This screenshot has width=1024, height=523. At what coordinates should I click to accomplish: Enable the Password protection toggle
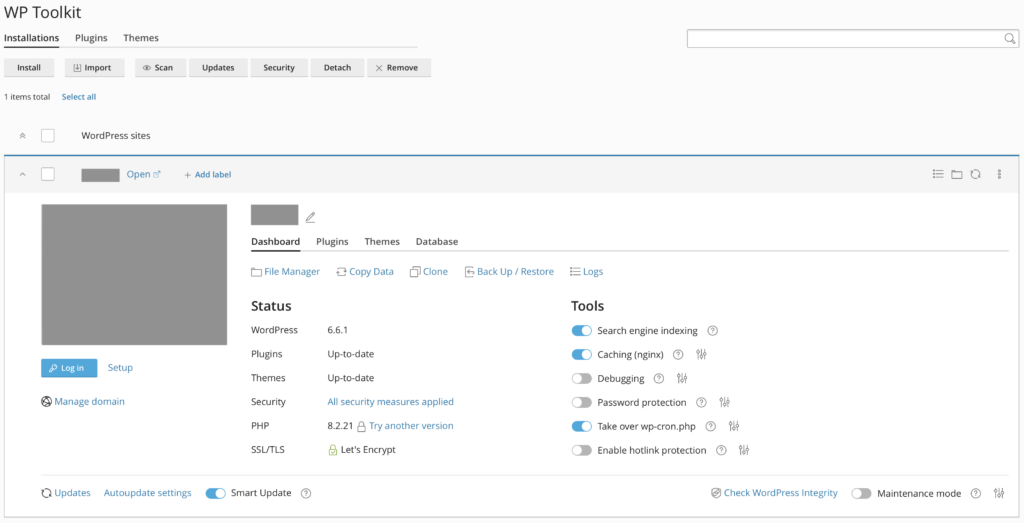(x=582, y=402)
